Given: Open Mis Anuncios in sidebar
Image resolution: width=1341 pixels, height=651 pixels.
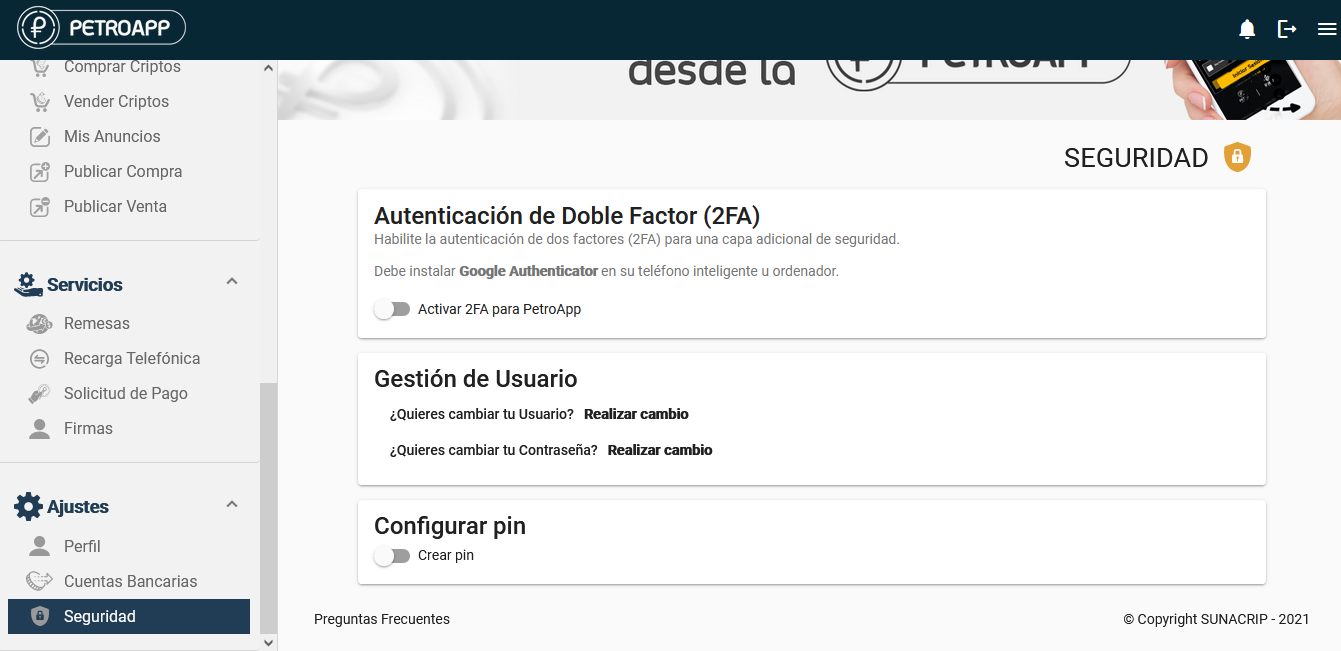Looking at the screenshot, I should coord(112,136).
